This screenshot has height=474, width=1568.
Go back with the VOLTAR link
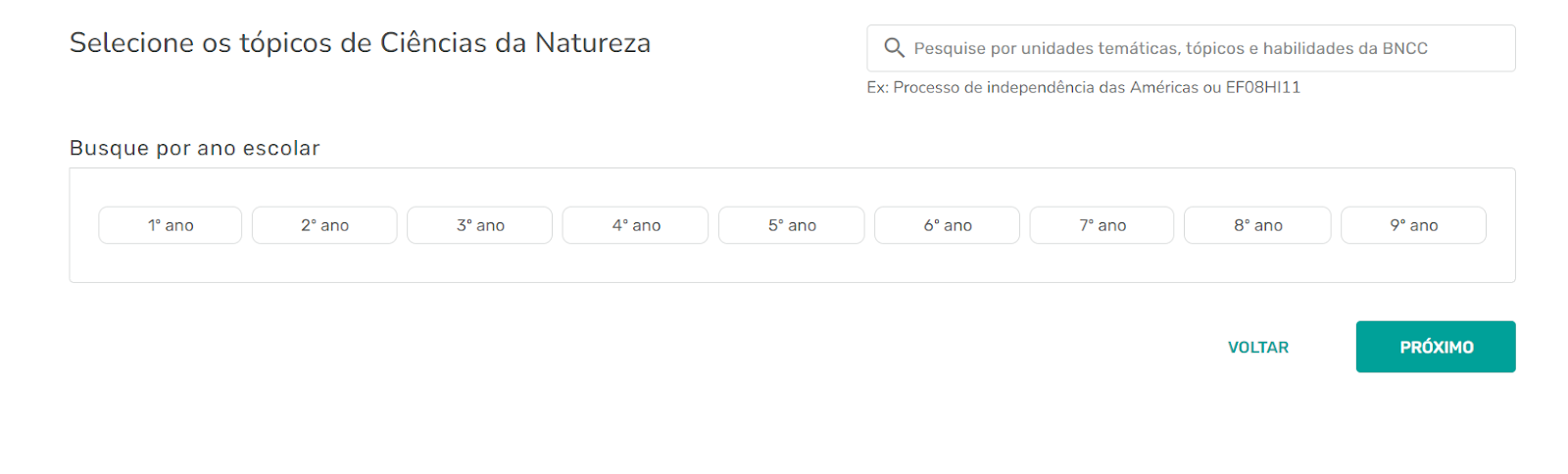(x=1258, y=348)
